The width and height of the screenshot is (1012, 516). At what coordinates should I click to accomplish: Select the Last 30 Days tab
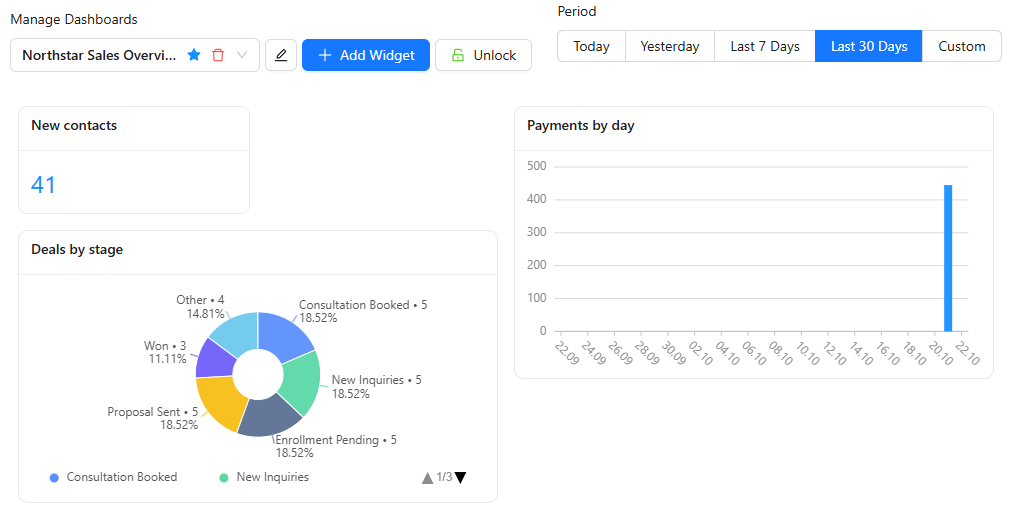click(x=869, y=46)
